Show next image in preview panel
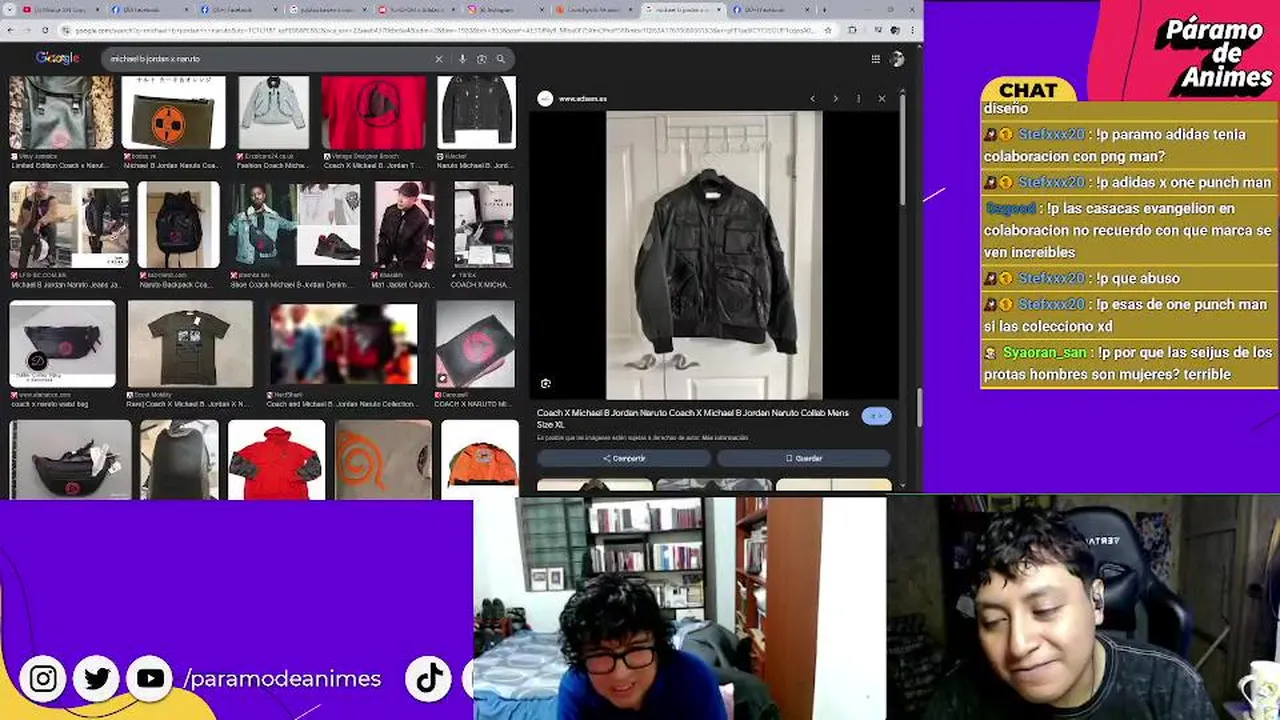 tap(835, 99)
